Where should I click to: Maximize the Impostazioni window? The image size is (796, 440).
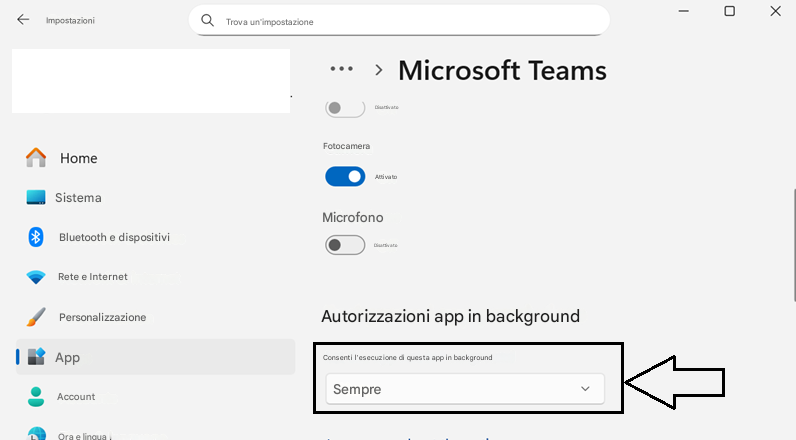pos(729,11)
